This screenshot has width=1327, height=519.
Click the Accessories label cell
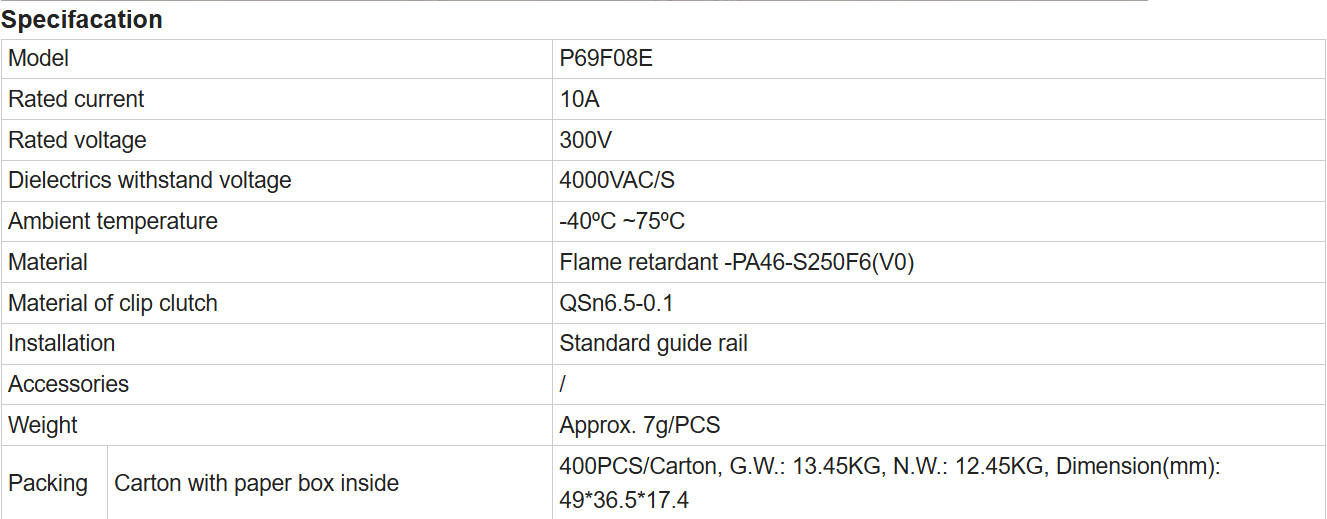click(69, 385)
